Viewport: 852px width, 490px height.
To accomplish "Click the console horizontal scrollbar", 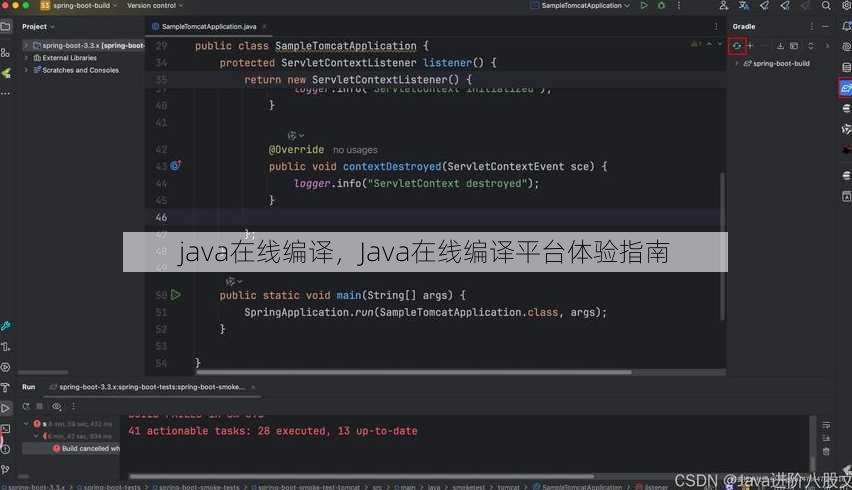I will click(362, 477).
